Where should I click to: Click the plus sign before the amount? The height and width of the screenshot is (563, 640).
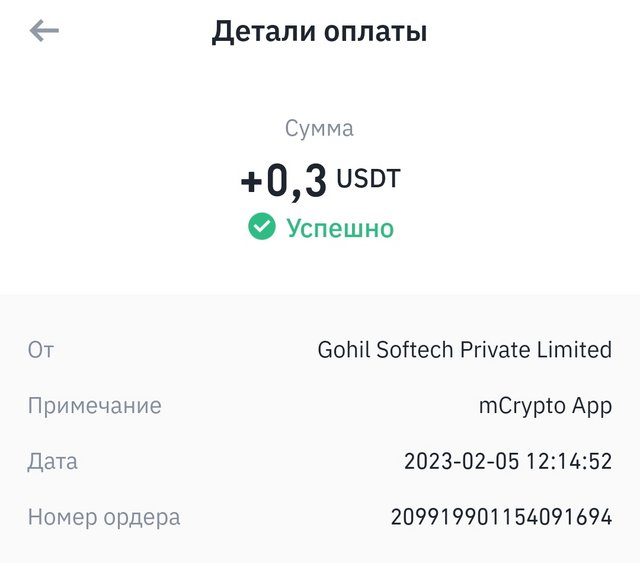coord(251,182)
